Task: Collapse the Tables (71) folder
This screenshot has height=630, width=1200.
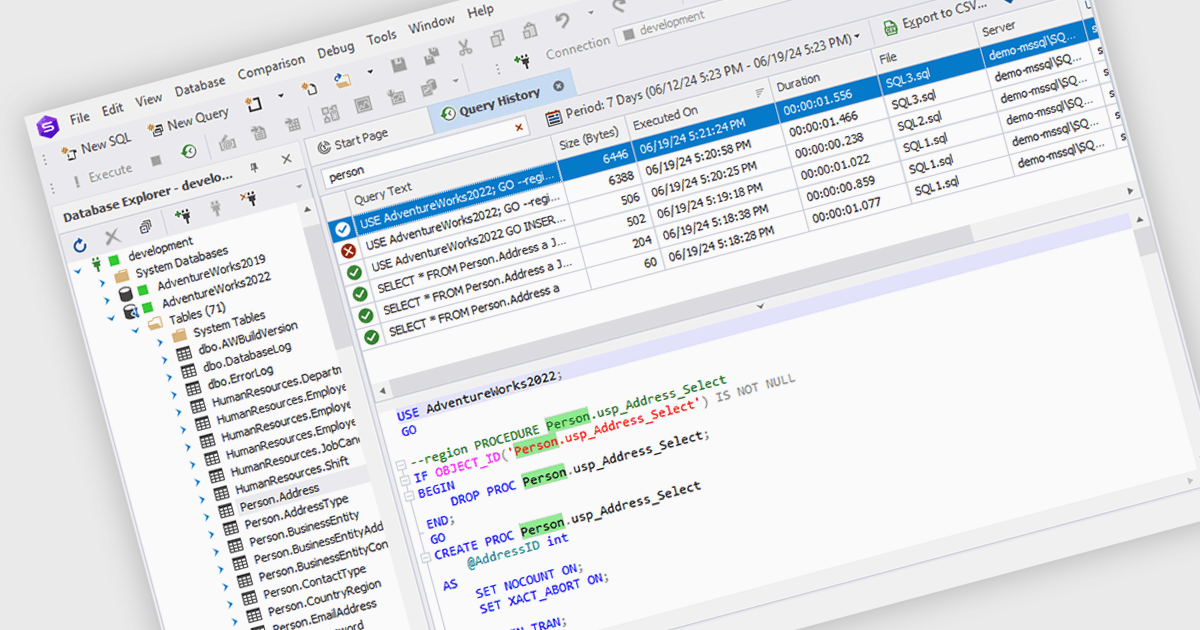Action: point(134,329)
